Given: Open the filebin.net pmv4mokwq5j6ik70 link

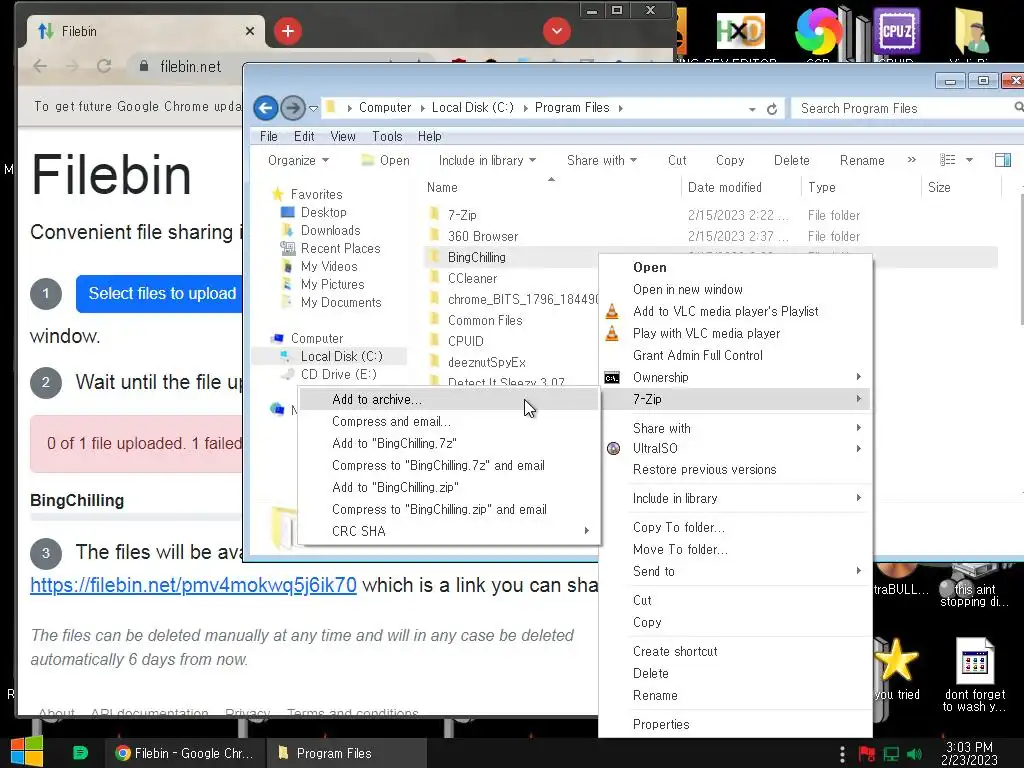Looking at the screenshot, I should point(193,585).
